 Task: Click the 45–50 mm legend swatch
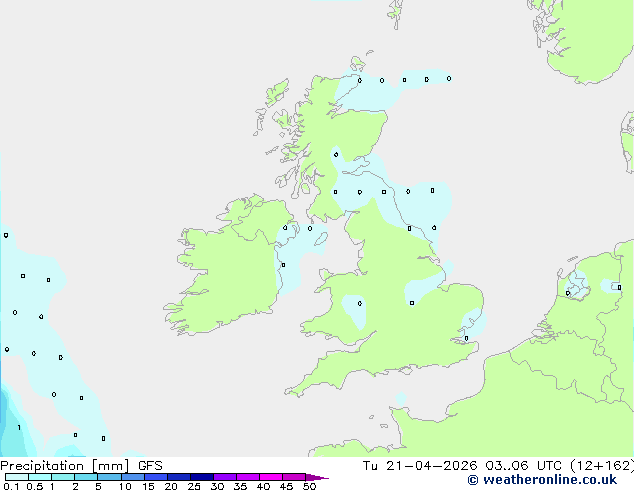pos(294,477)
